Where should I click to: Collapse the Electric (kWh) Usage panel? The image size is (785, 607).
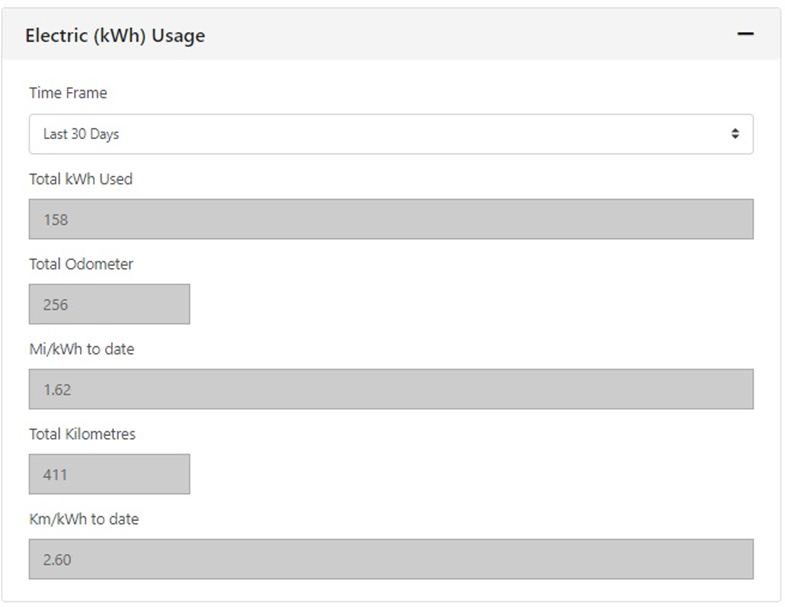(744, 35)
